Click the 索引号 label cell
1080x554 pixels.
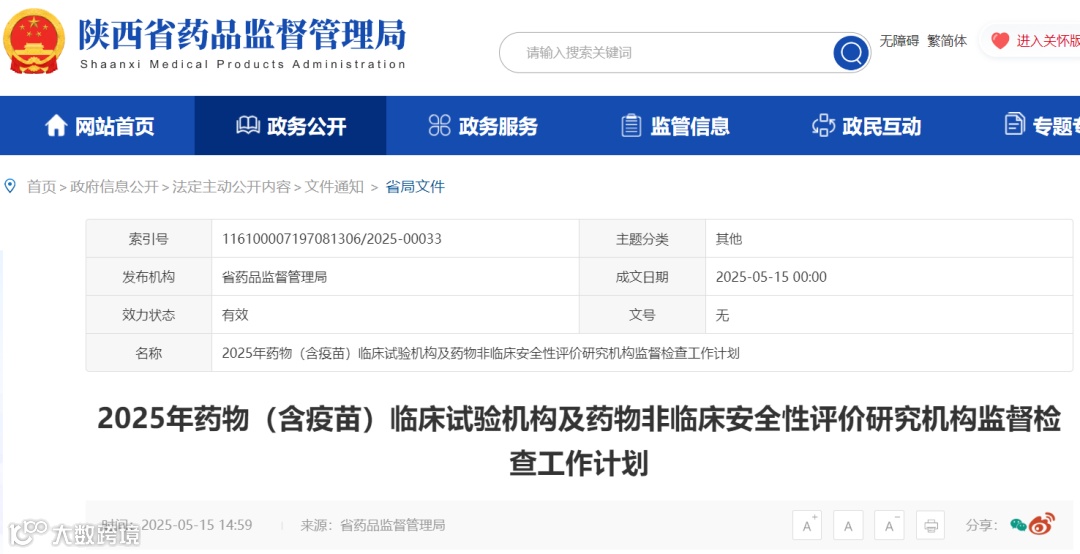point(149,239)
